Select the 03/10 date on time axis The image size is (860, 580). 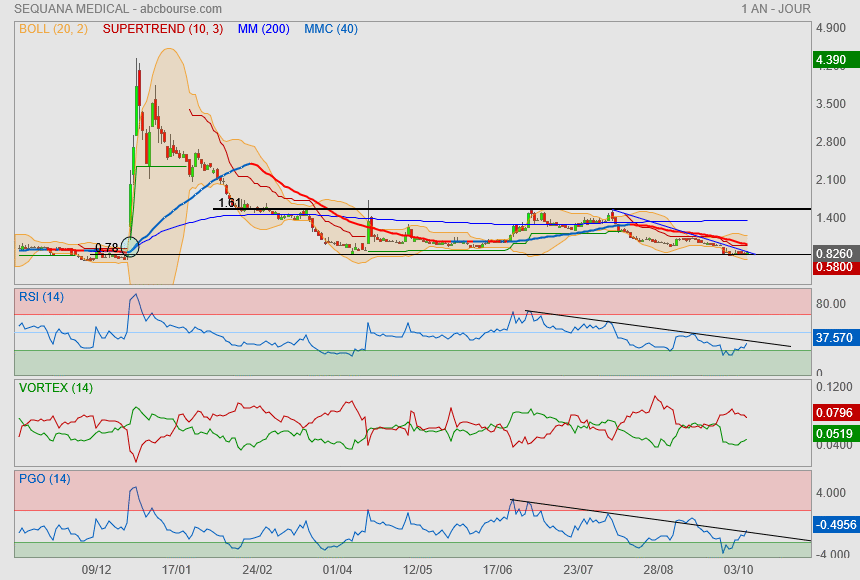738,569
